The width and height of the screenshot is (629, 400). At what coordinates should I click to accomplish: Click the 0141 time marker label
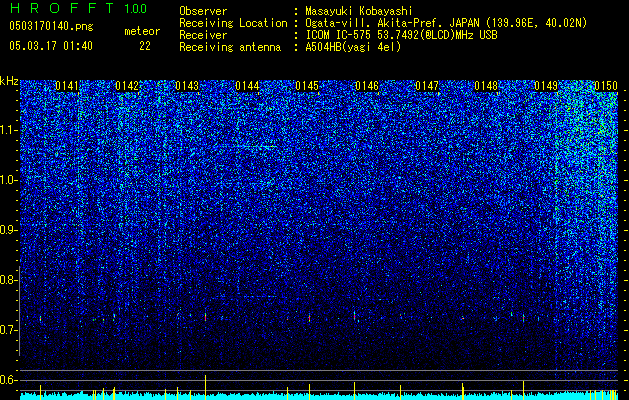tap(67, 86)
